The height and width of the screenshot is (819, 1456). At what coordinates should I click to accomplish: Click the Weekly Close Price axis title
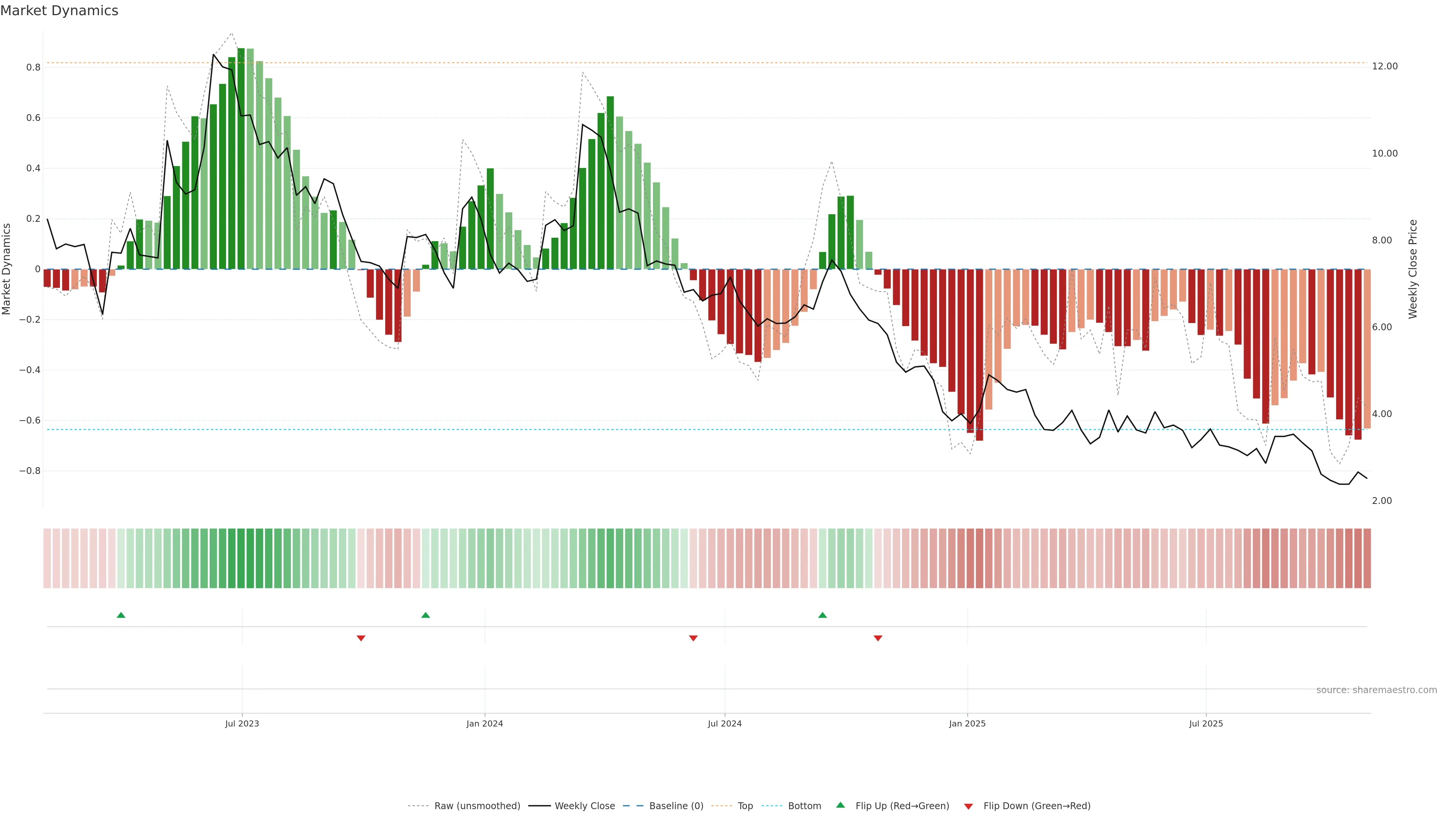1412,269
